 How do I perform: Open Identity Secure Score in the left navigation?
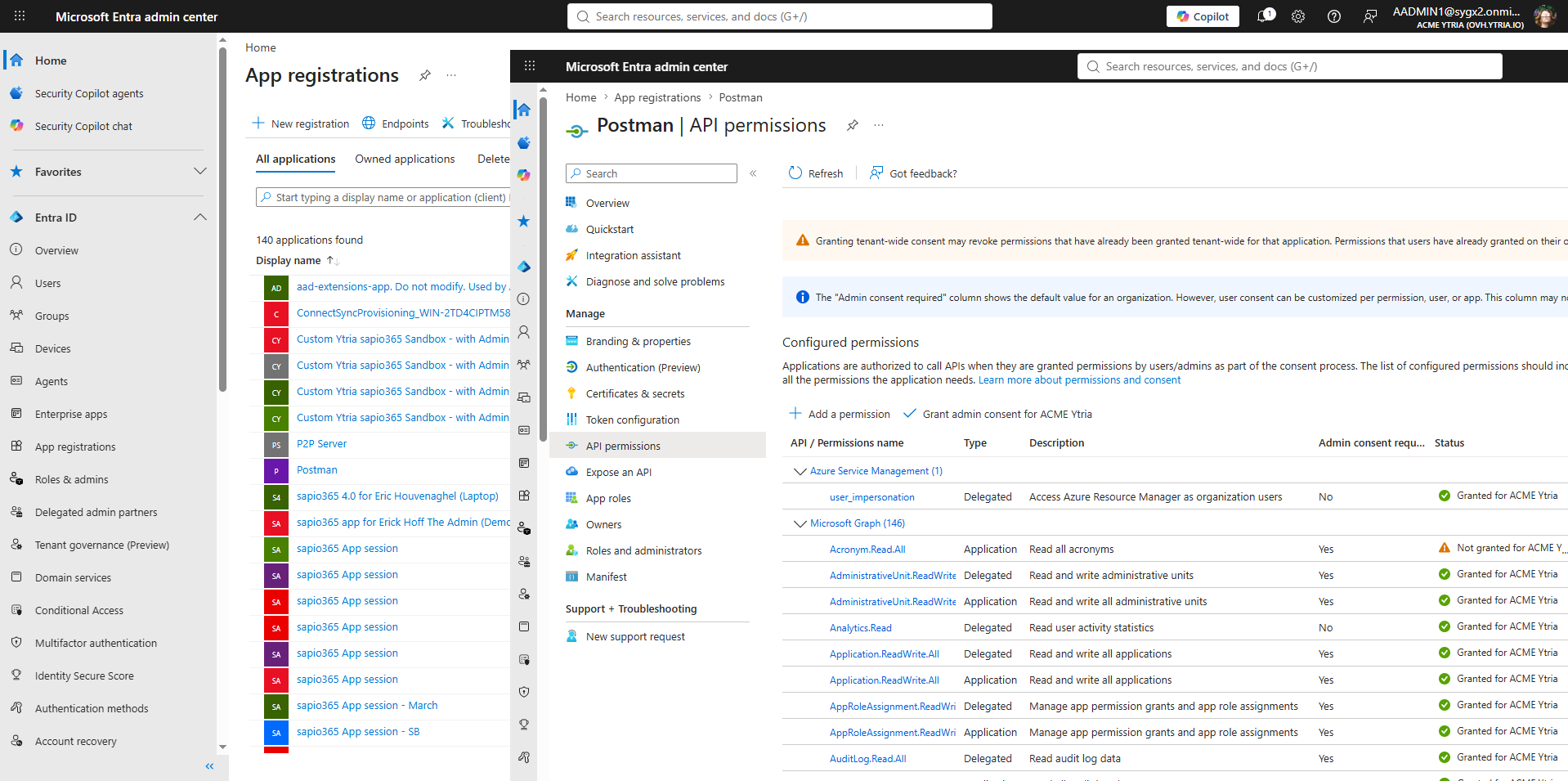(x=84, y=676)
